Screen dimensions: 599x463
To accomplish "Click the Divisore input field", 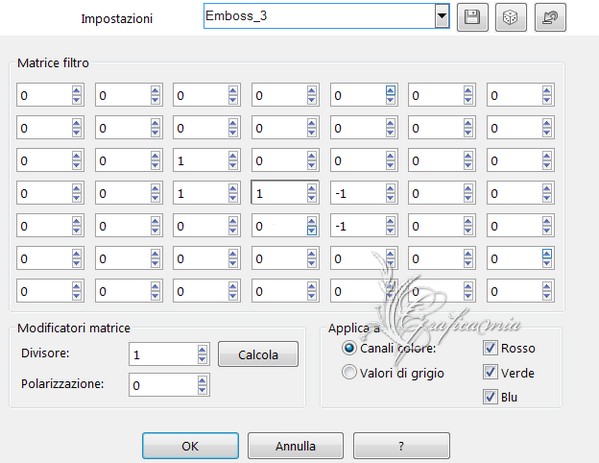I will 163,355.
